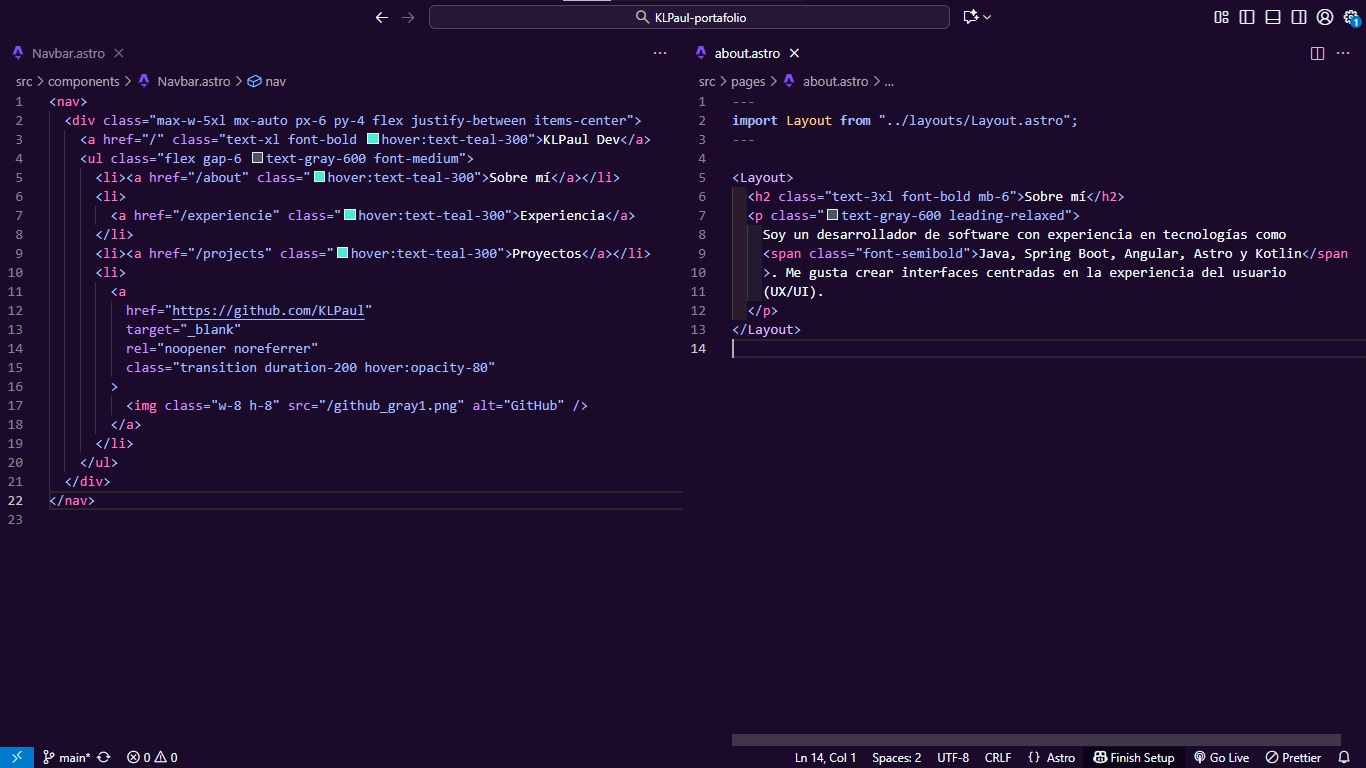Image resolution: width=1366 pixels, height=768 pixels.
Task: Switch to the Navbar.astro tab
Action: [x=65, y=53]
